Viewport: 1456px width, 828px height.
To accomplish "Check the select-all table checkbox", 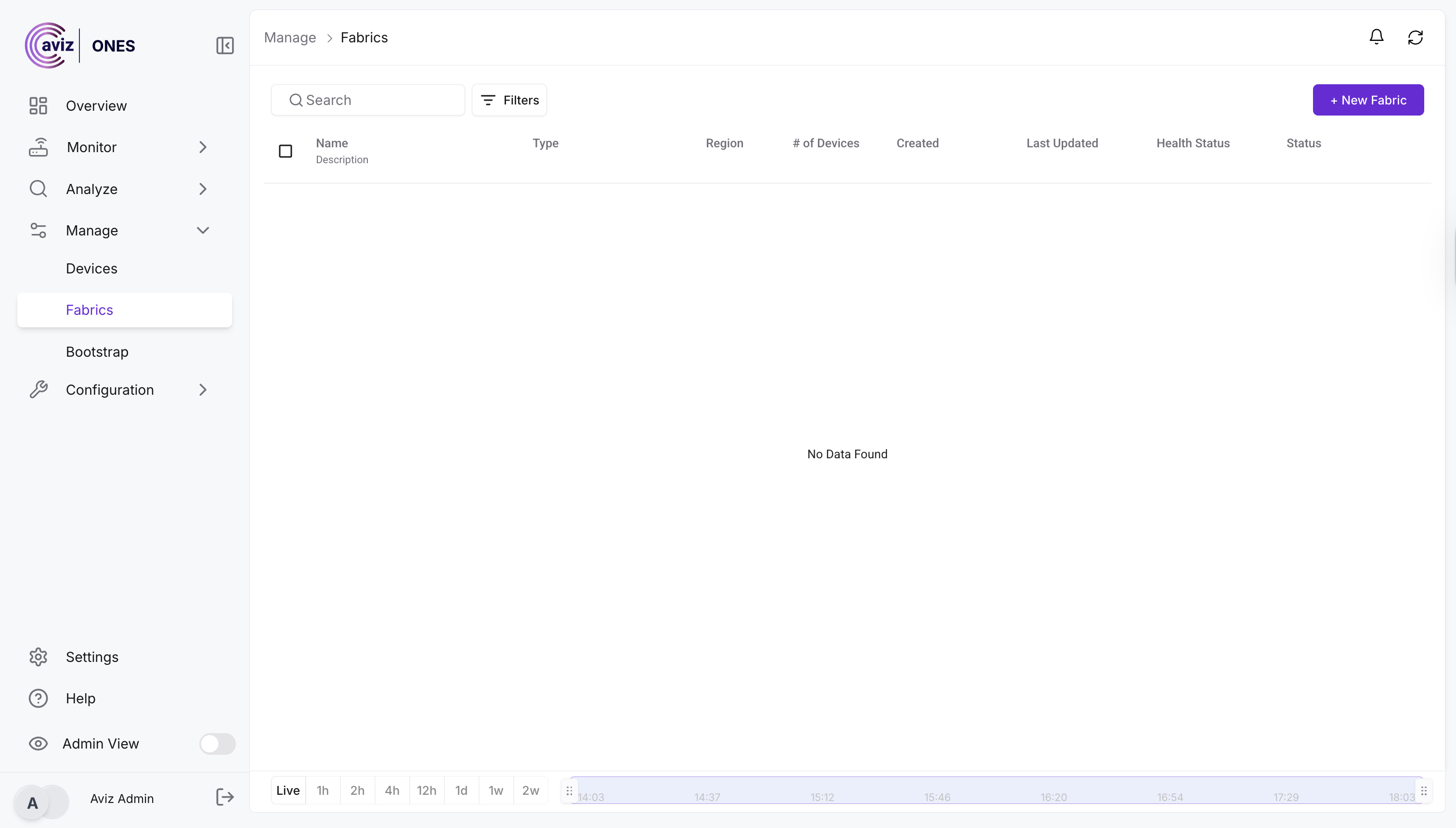I will point(286,151).
